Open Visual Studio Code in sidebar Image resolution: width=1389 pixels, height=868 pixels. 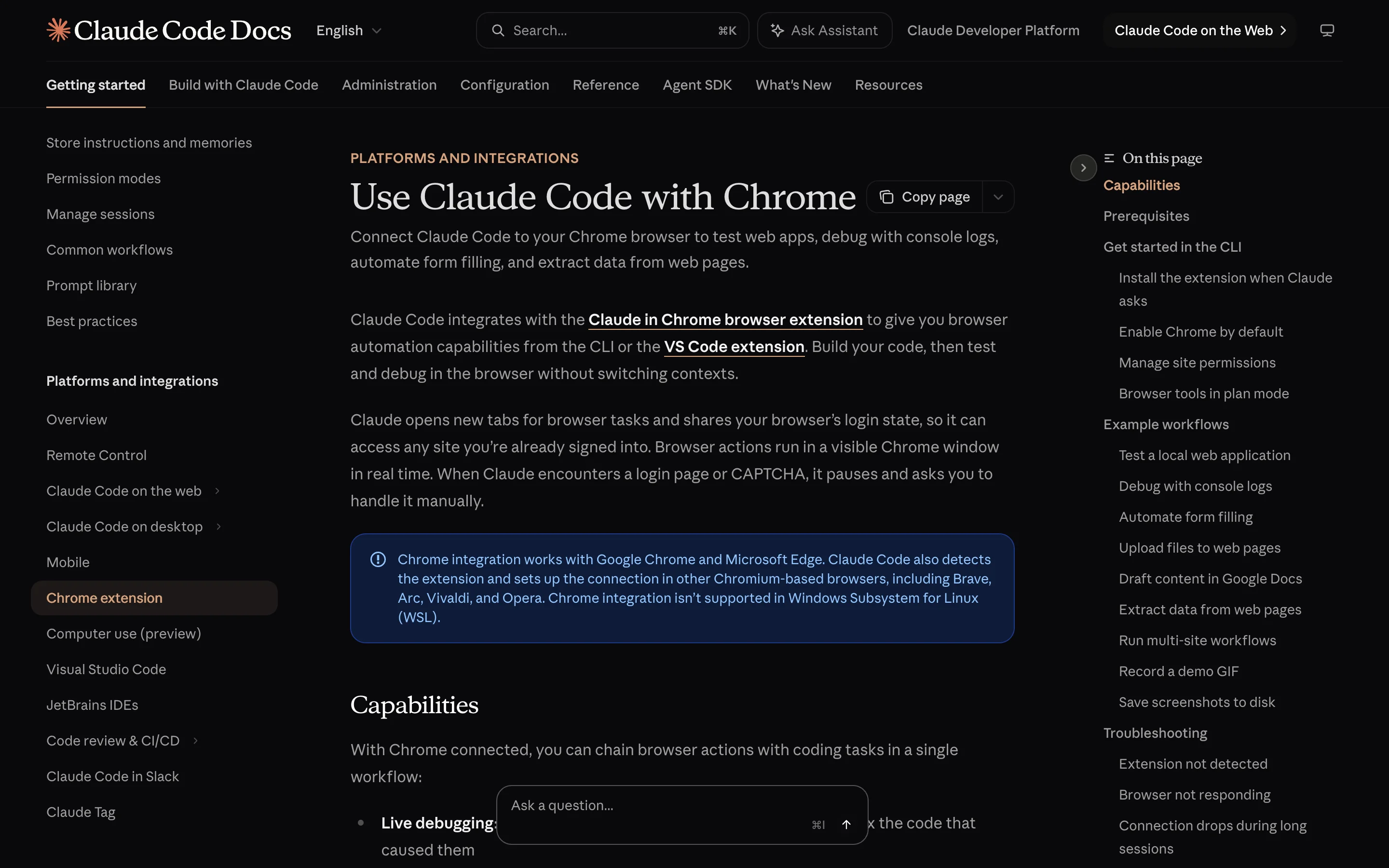coord(106,669)
